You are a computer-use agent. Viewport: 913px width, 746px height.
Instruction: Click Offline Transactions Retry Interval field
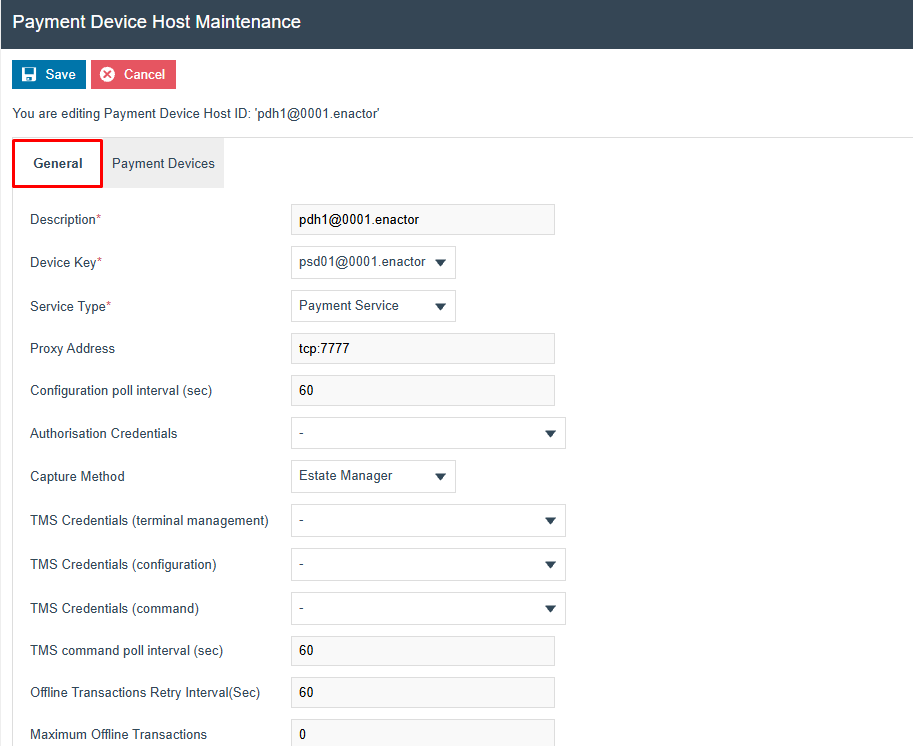coord(423,692)
